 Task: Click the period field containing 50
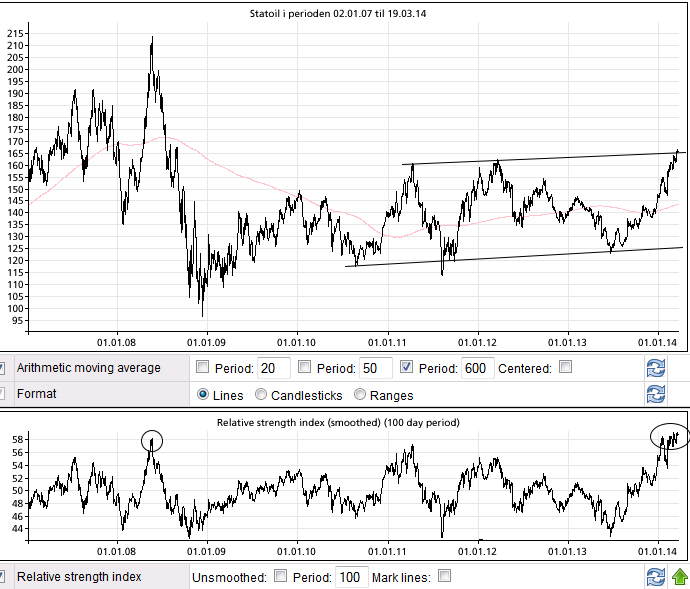[374, 368]
